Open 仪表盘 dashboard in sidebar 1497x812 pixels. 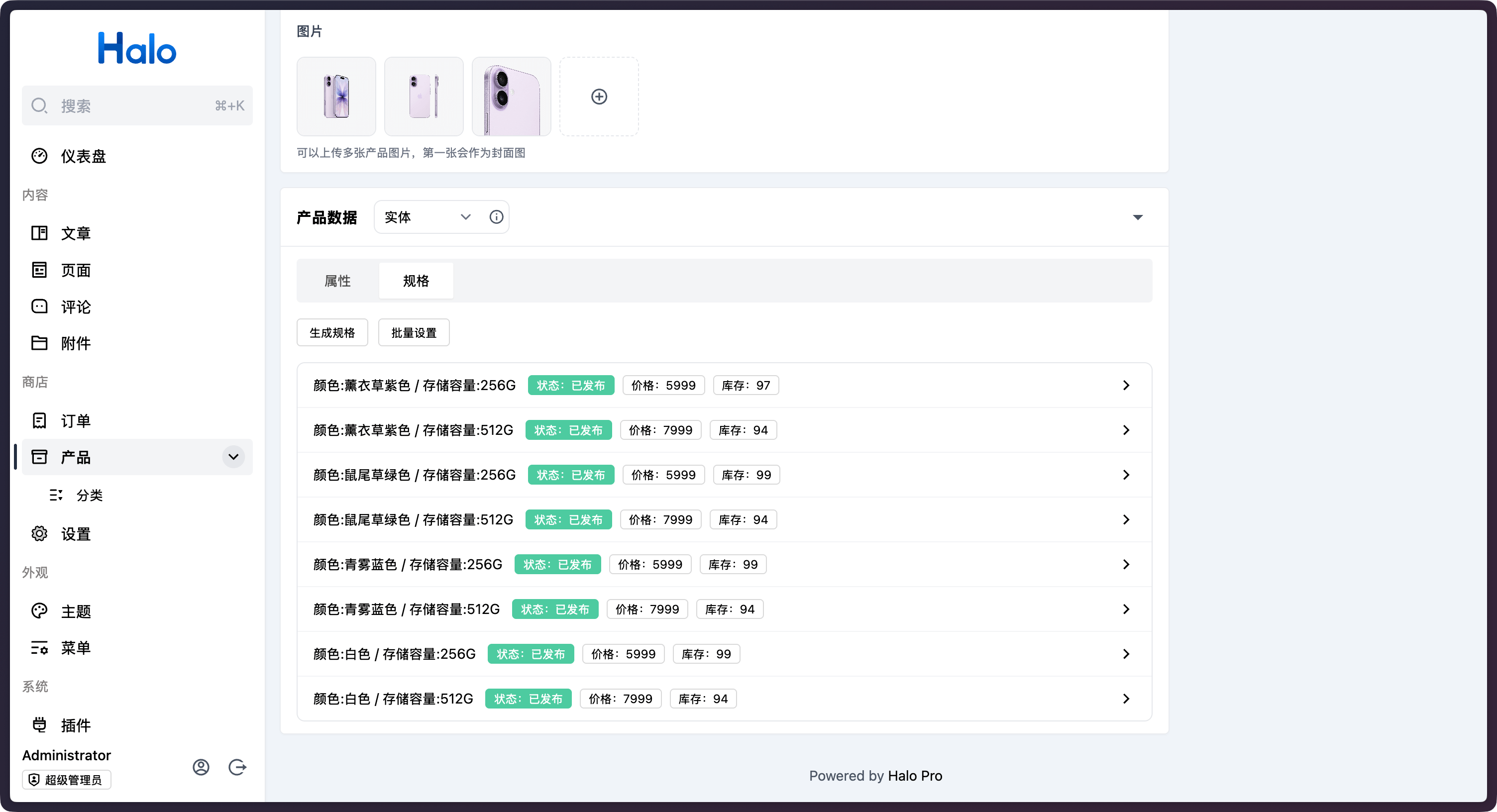83,156
